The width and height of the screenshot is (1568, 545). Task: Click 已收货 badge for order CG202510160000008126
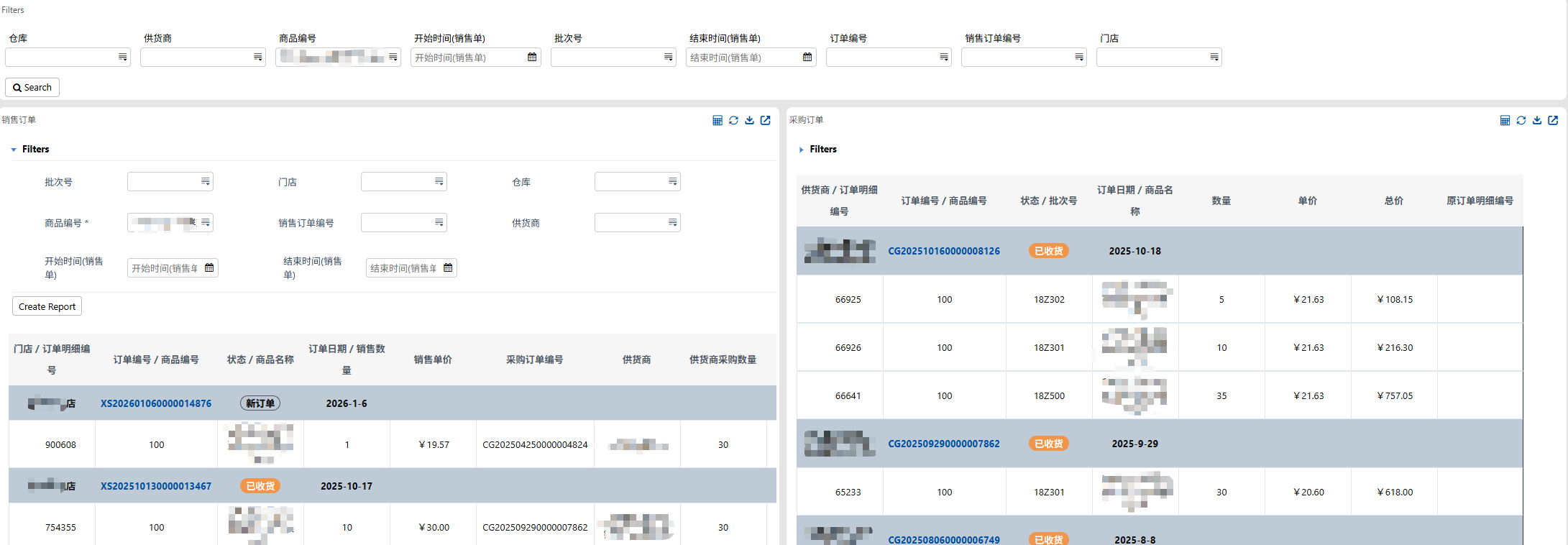(x=1049, y=251)
